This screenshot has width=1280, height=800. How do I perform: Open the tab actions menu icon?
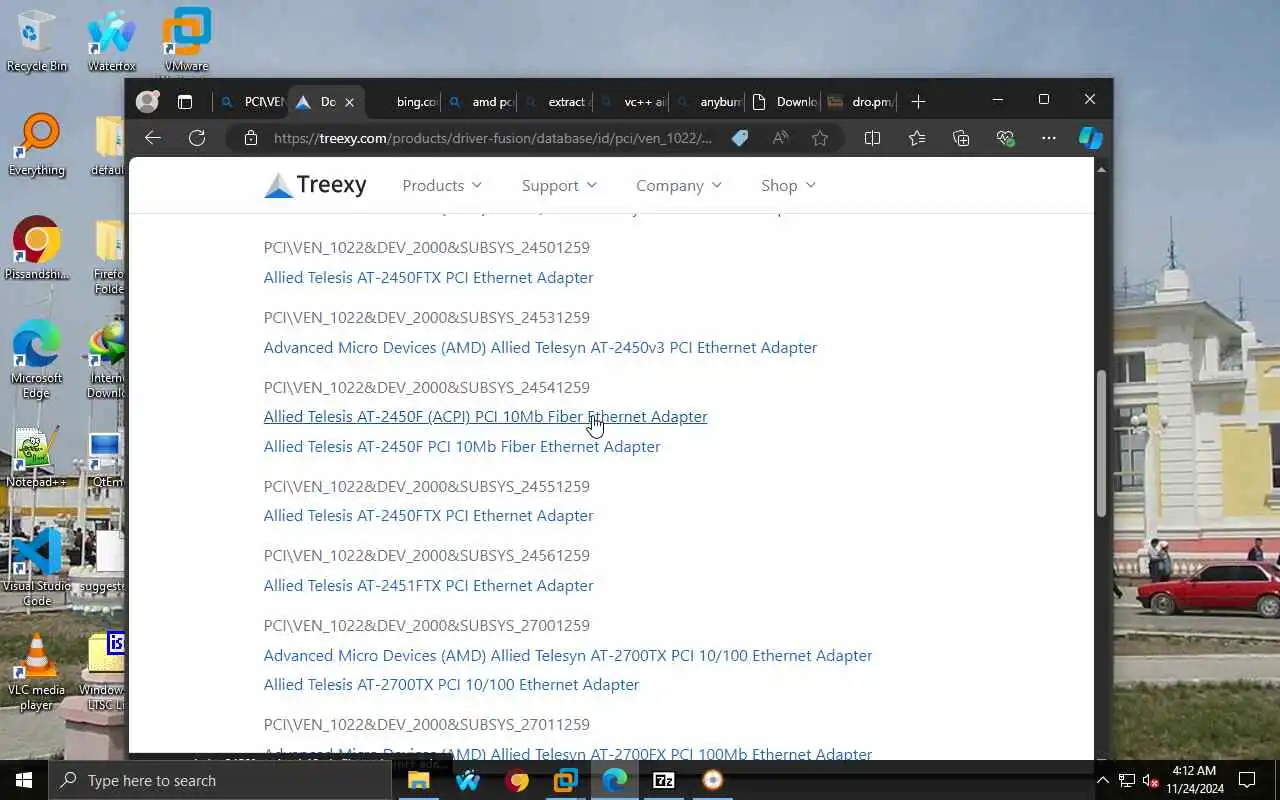tap(185, 102)
